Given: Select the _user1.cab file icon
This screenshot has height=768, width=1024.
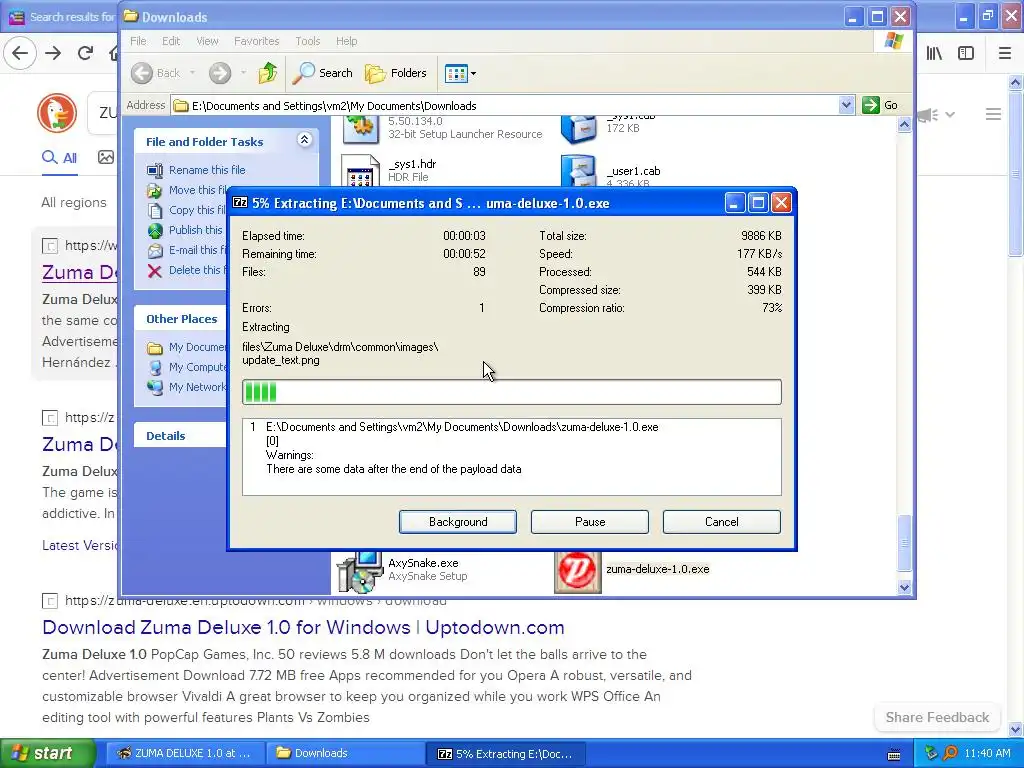Looking at the screenshot, I should [578, 171].
